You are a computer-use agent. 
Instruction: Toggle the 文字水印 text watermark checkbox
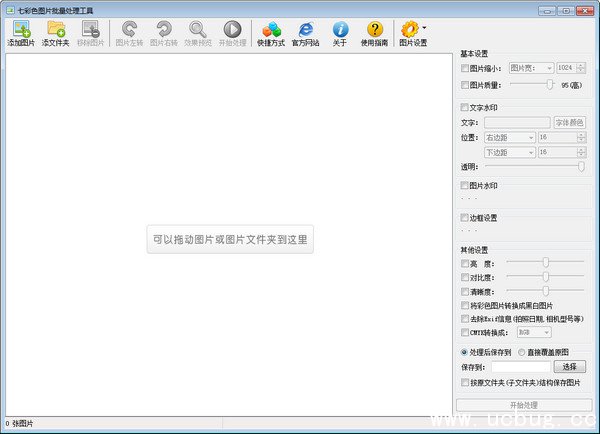(x=464, y=107)
